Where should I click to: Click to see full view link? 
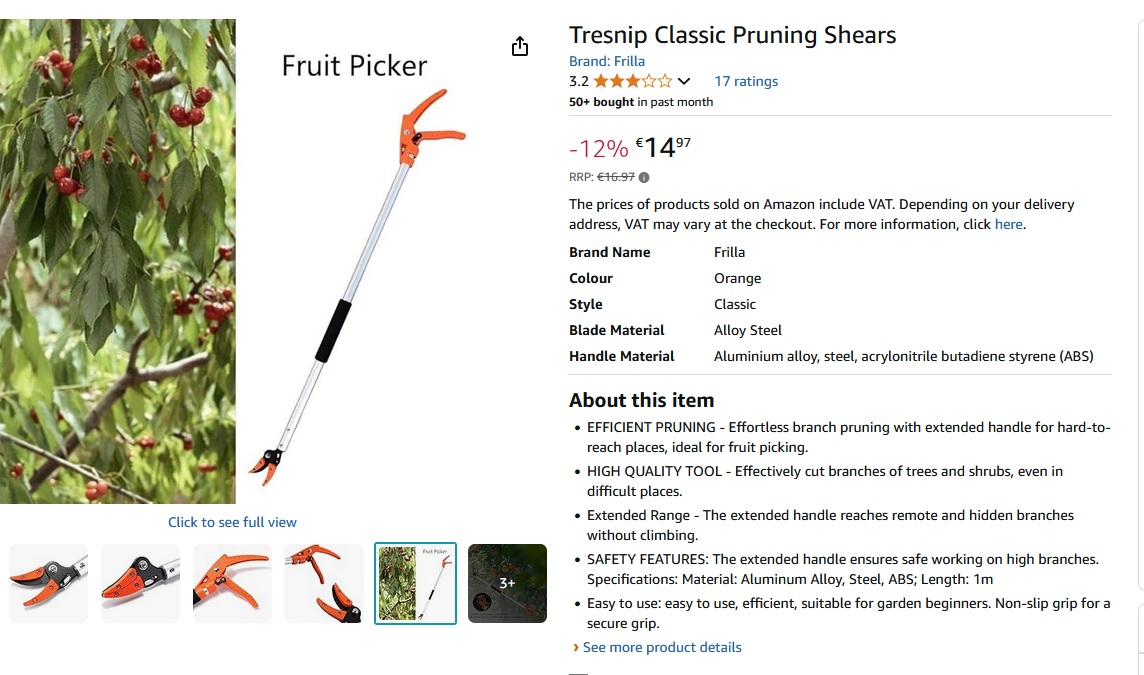click(232, 522)
